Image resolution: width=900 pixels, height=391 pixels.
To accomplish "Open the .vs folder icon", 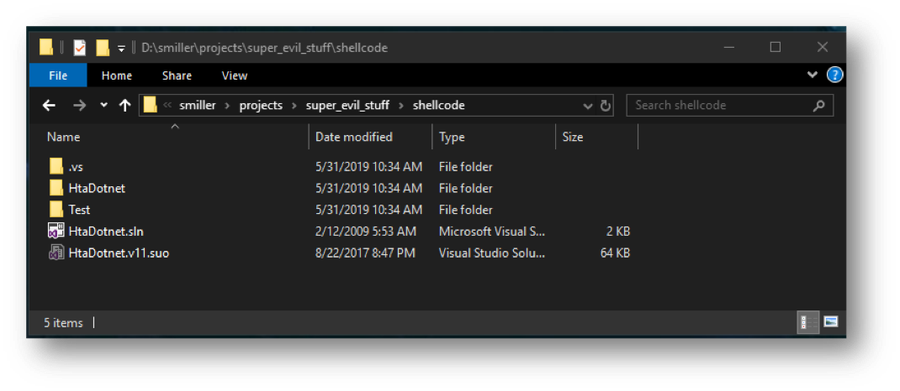I will 56,167.
